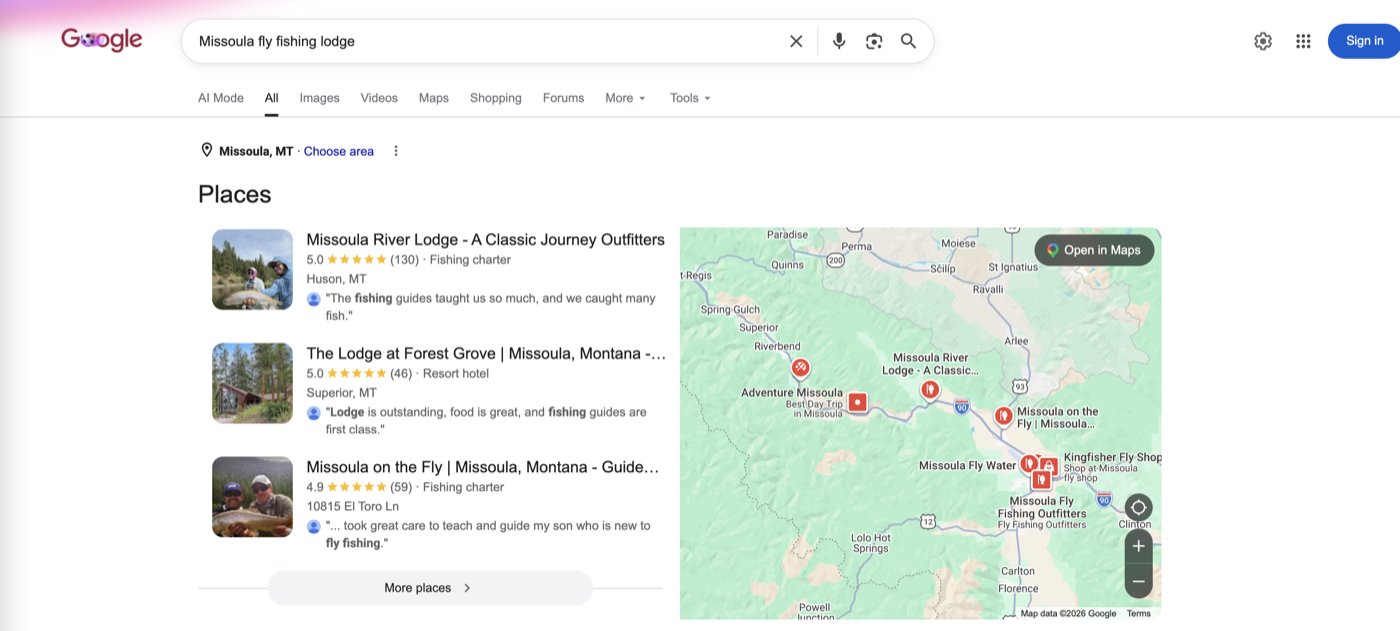The width and height of the screenshot is (1400, 631).
Task: Click Open in Maps button on the map
Action: tap(1094, 250)
